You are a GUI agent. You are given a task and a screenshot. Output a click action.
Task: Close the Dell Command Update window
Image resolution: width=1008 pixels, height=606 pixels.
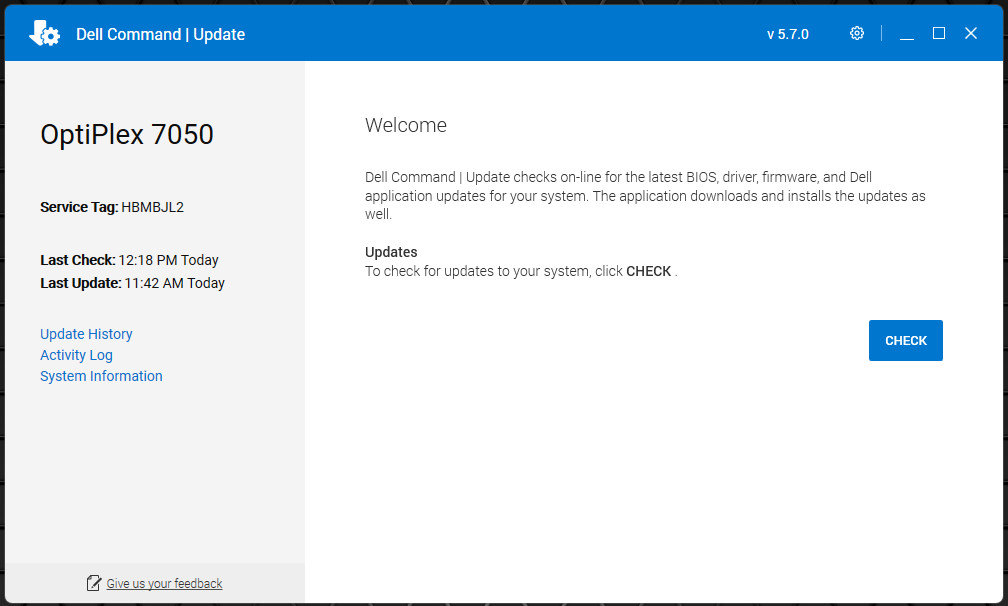pos(971,33)
